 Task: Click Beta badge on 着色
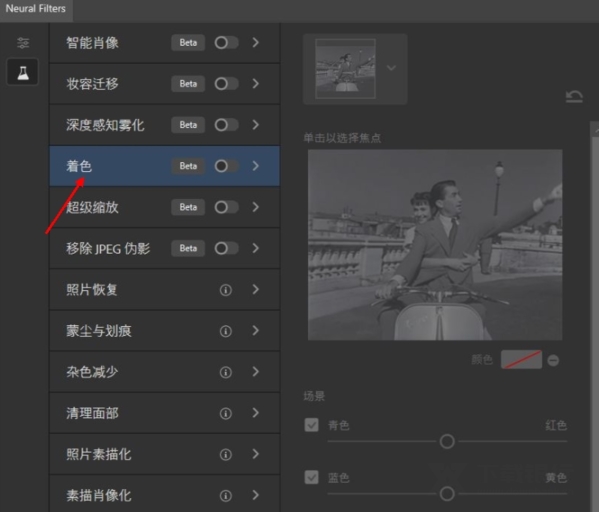[188, 166]
